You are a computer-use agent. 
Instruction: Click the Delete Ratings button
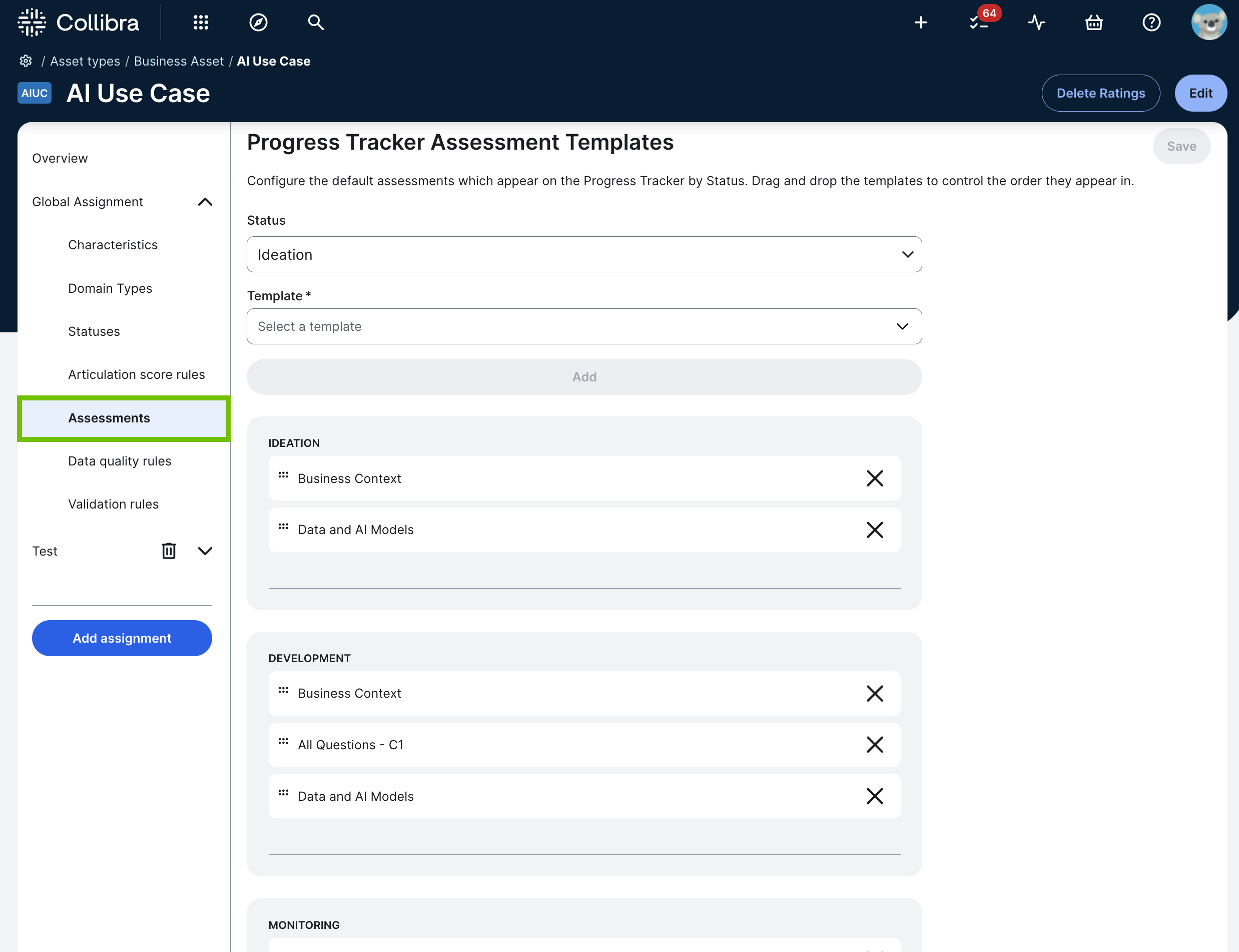pos(1100,93)
